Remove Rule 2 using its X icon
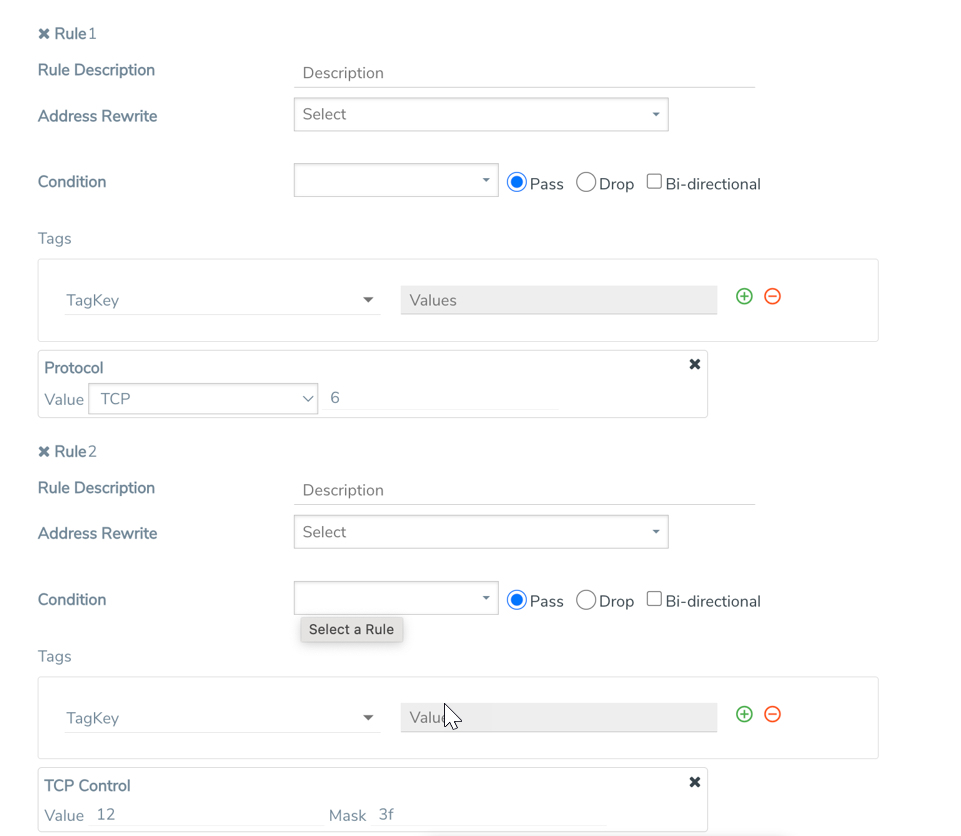This screenshot has width=961, height=836. click(x=44, y=452)
